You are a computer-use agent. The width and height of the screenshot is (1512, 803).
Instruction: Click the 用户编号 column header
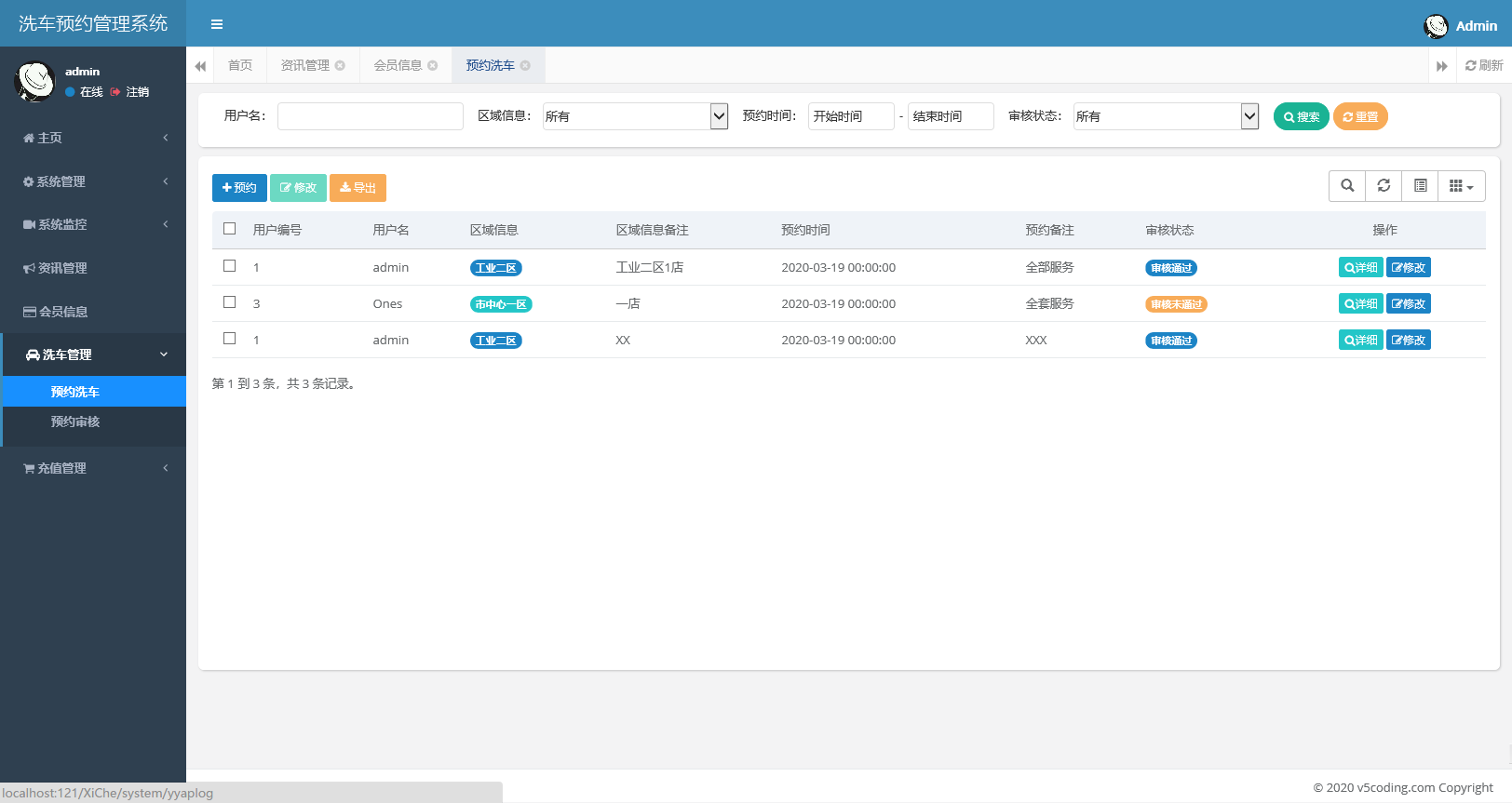[277, 230]
